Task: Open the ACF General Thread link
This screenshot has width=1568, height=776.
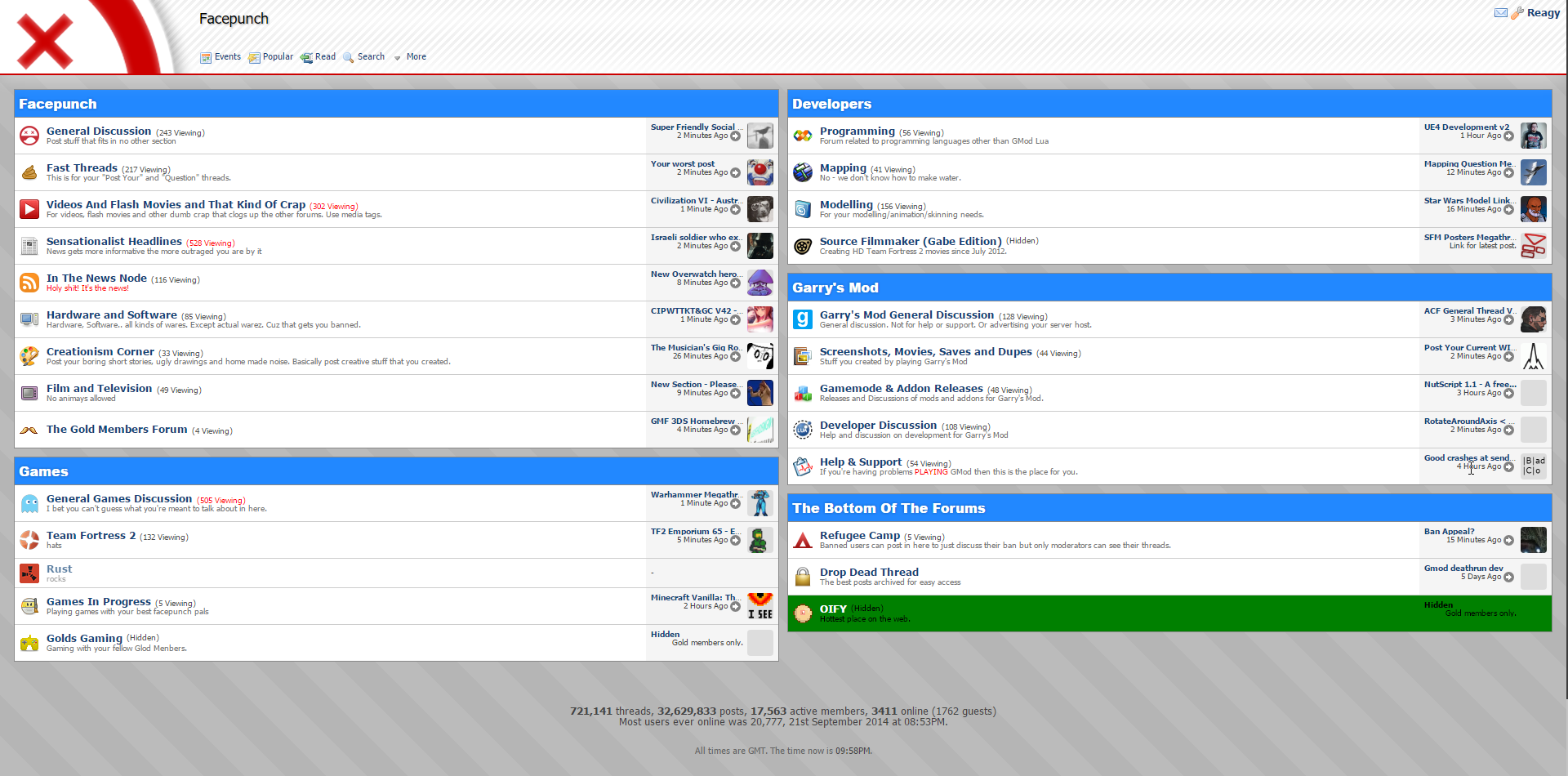Action: [1470, 310]
